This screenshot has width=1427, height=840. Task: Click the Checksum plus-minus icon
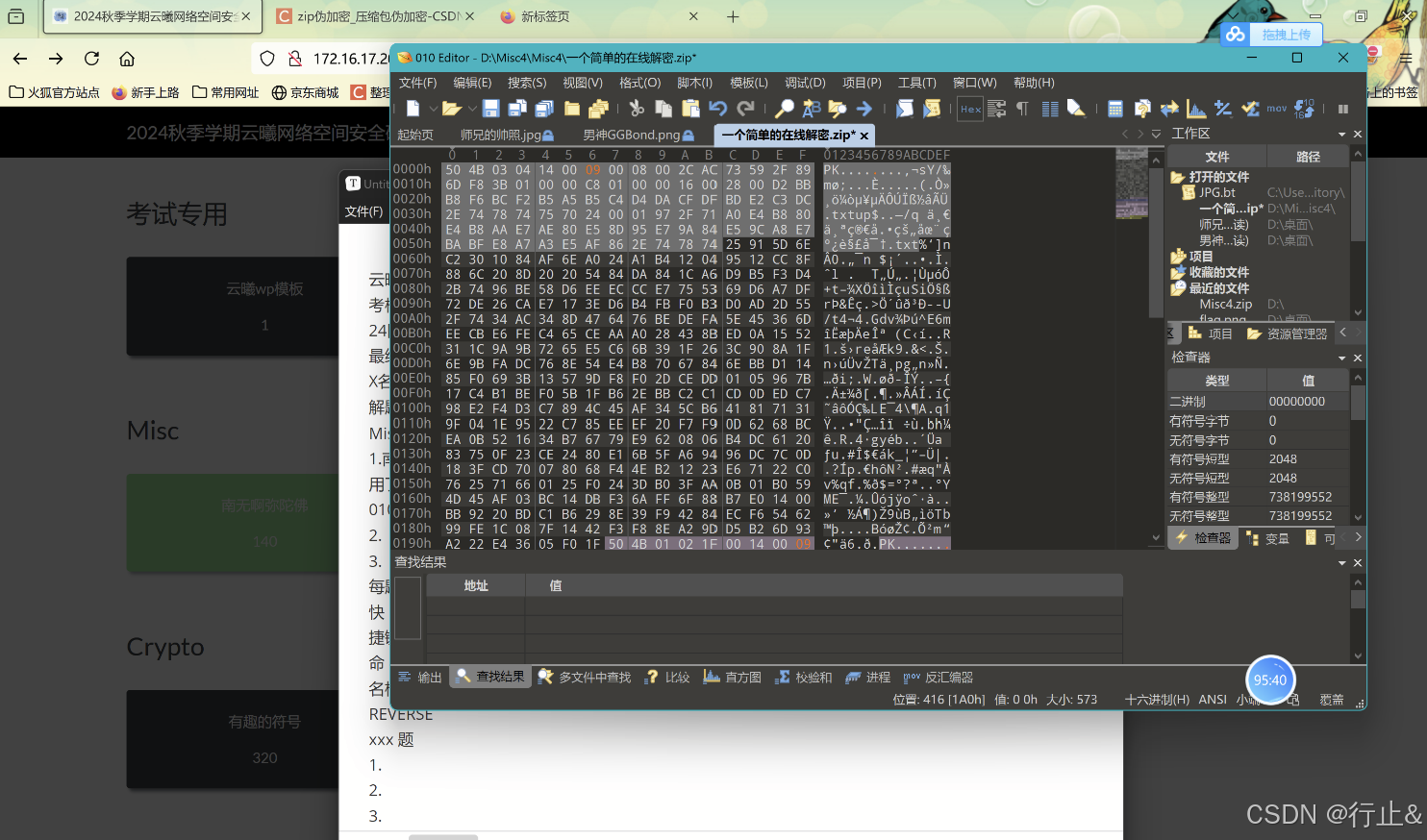1223,109
